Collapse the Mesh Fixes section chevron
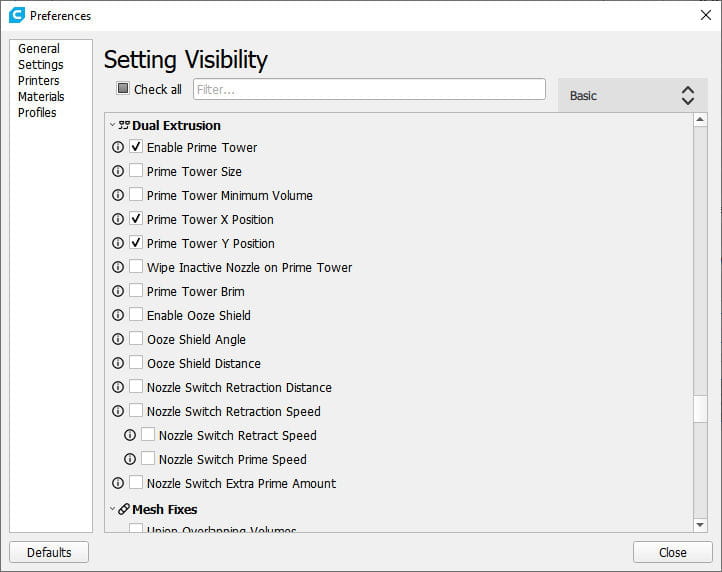This screenshot has width=722, height=572. tap(112, 509)
